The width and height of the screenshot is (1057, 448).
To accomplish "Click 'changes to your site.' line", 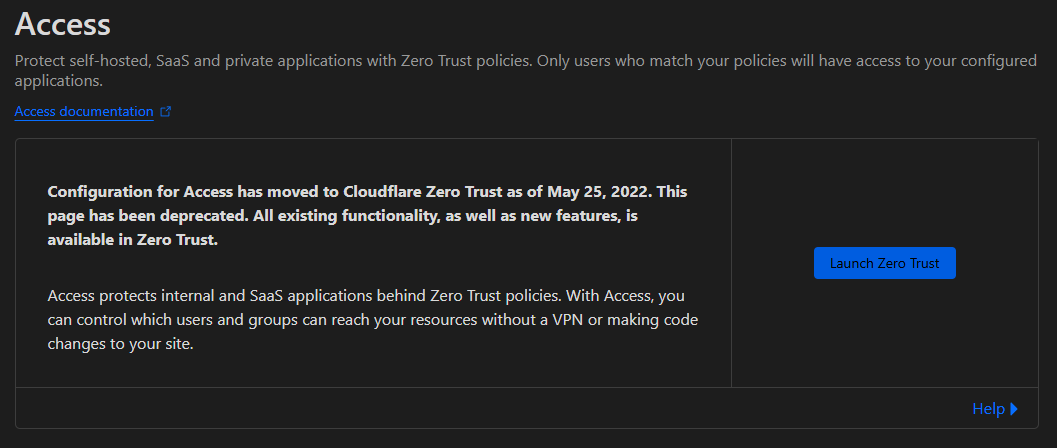I will click(x=121, y=344).
